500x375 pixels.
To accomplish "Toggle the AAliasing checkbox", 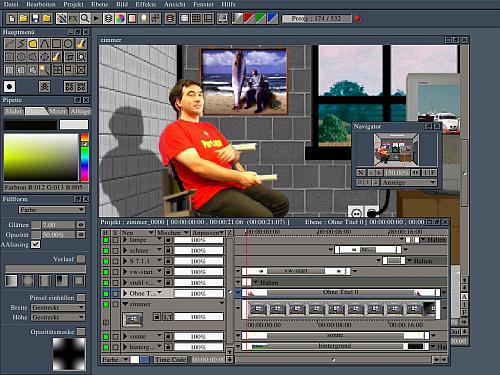I will pyautogui.click(x=35, y=244).
